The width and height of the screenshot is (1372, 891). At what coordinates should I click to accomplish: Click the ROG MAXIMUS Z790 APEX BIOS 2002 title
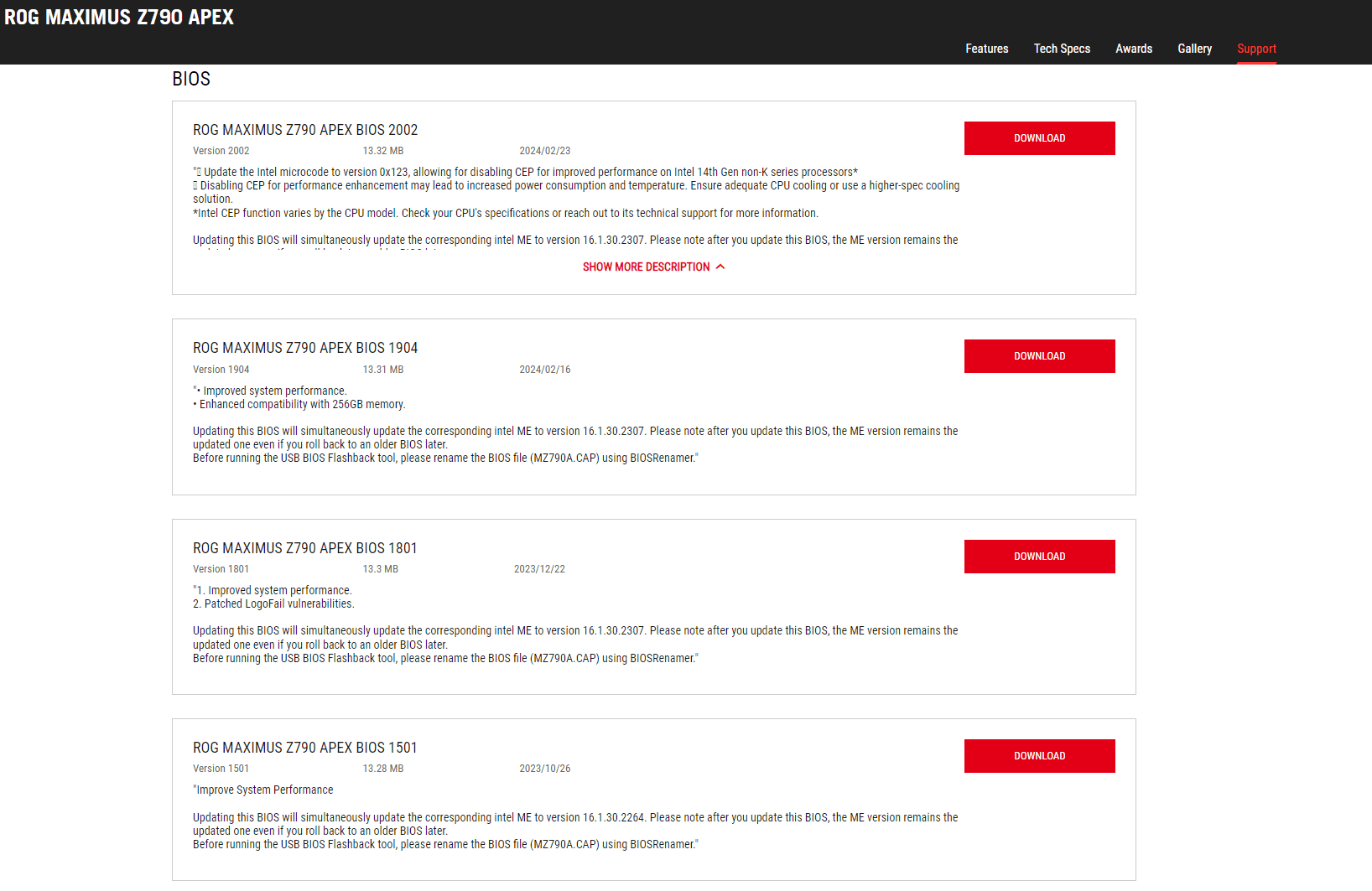[305, 130]
